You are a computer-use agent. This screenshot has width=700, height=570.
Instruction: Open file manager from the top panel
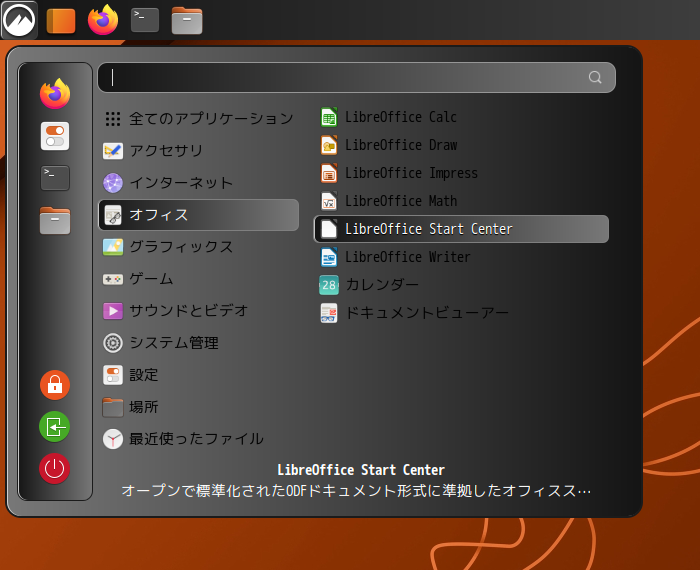pyautogui.click(x=187, y=21)
